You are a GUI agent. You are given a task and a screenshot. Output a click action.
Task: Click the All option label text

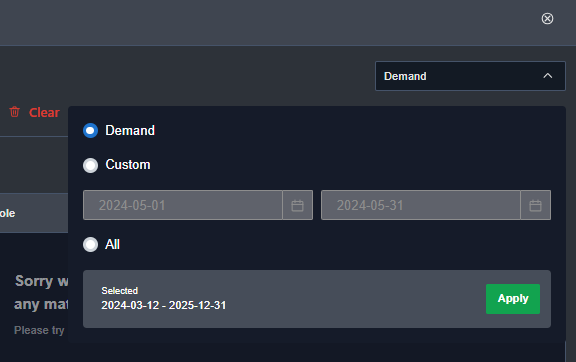coord(112,244)
